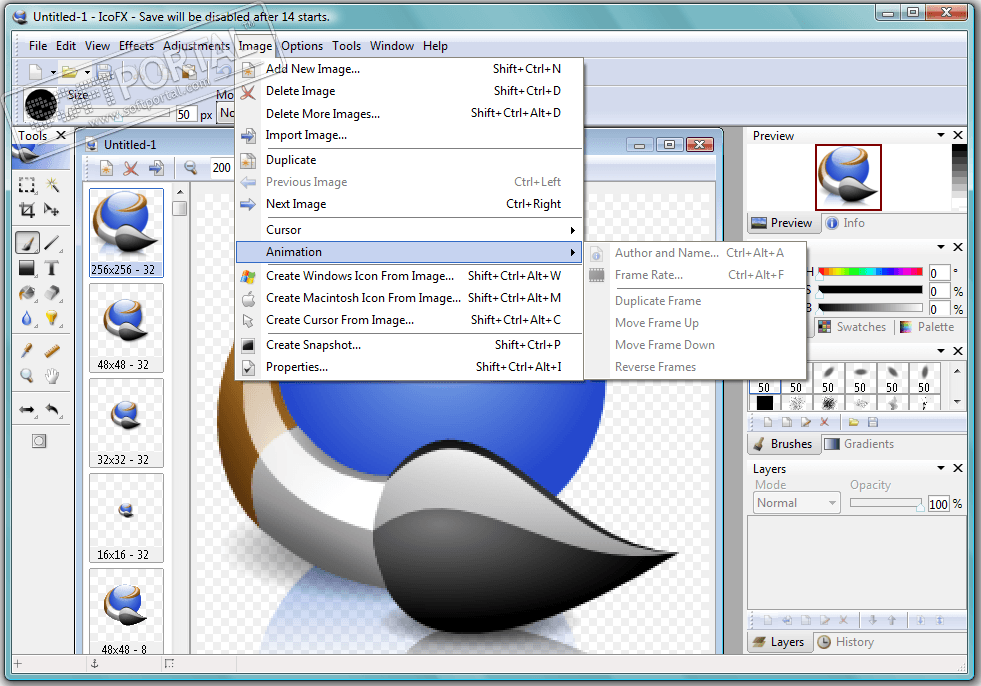Open Preview panel options arrow
The image size is (981, 686).
click(940, 135)
